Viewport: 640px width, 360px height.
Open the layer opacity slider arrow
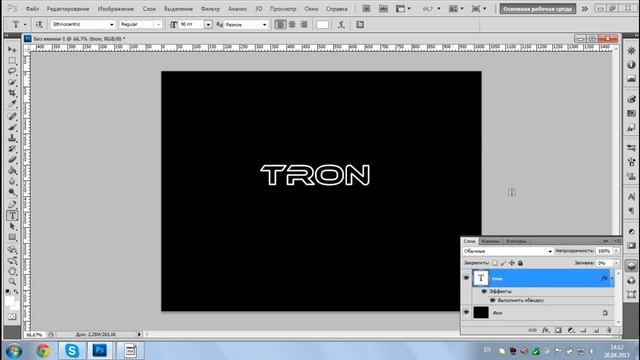click(x=616, y=251)
